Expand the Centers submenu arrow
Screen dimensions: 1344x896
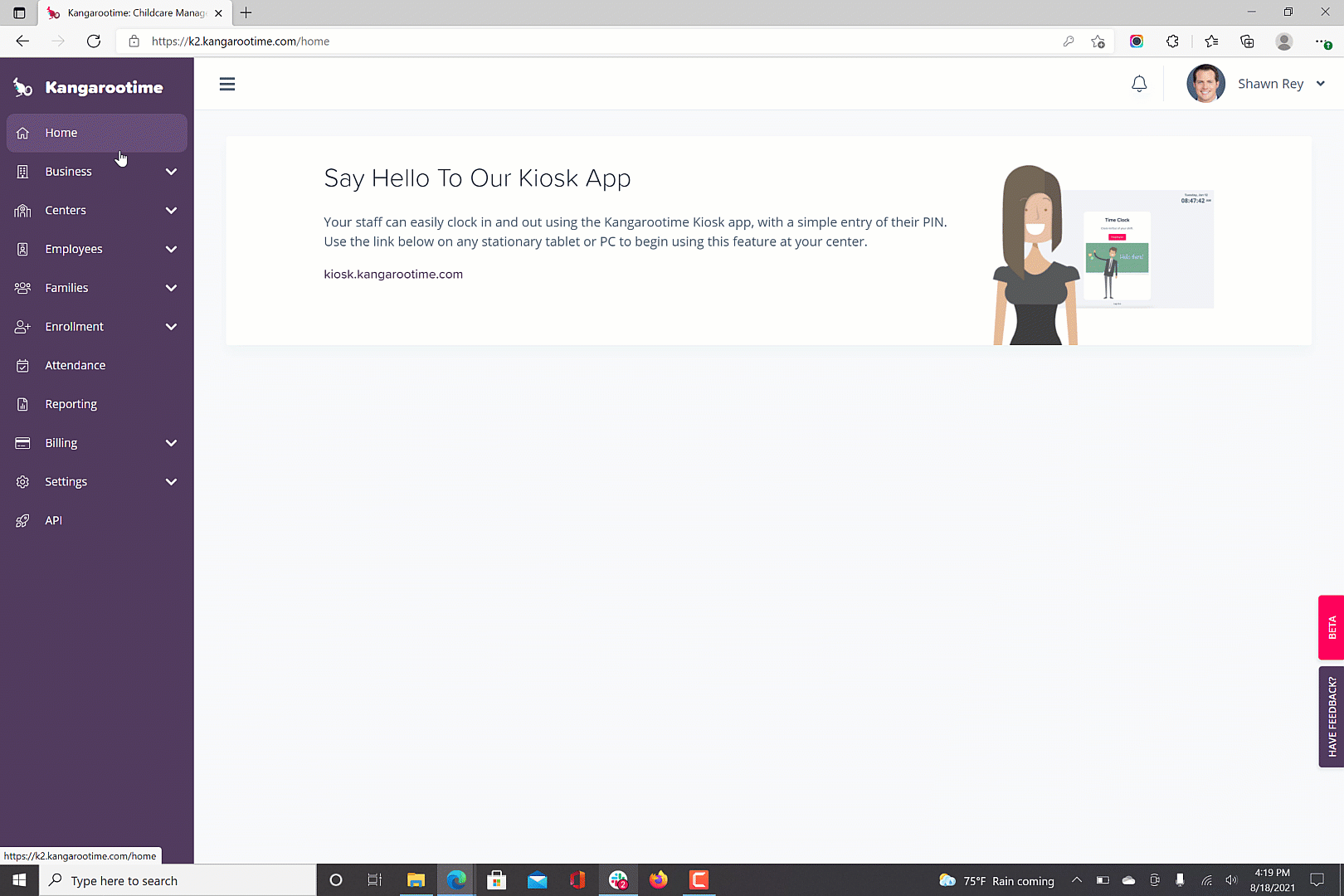pos(171,211)
